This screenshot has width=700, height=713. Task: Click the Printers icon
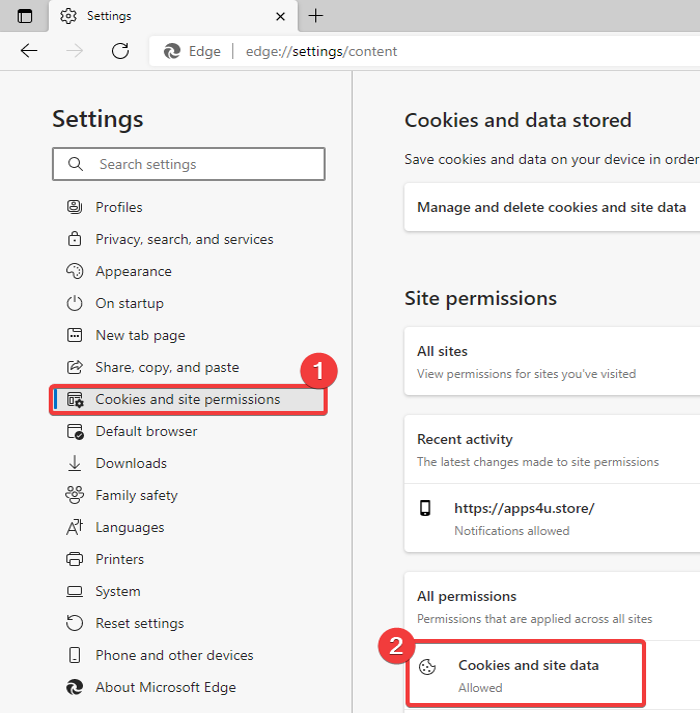click(74, 559)
